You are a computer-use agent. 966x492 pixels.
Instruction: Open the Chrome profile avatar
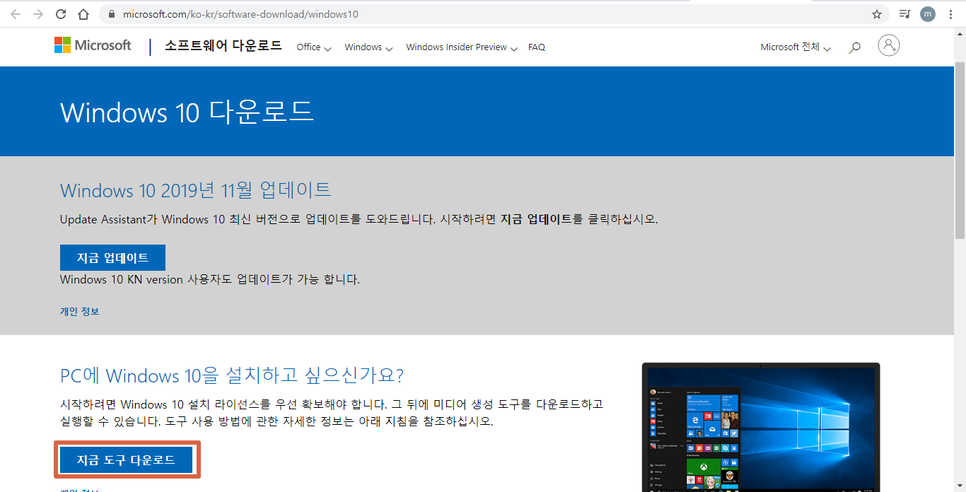[928, 14]
